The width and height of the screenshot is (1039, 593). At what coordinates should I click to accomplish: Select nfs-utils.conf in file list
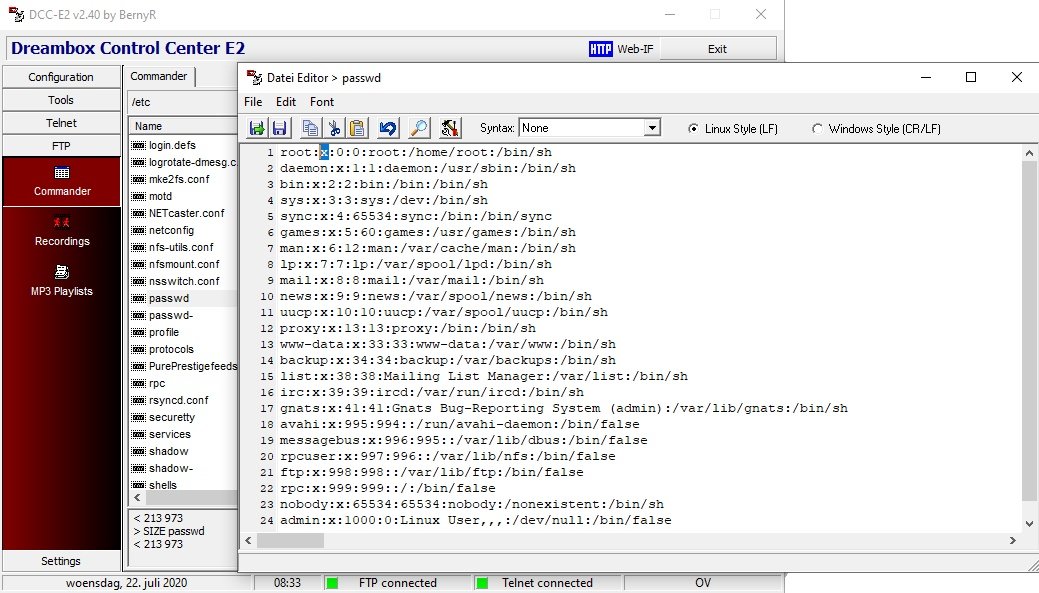point(181,247)
